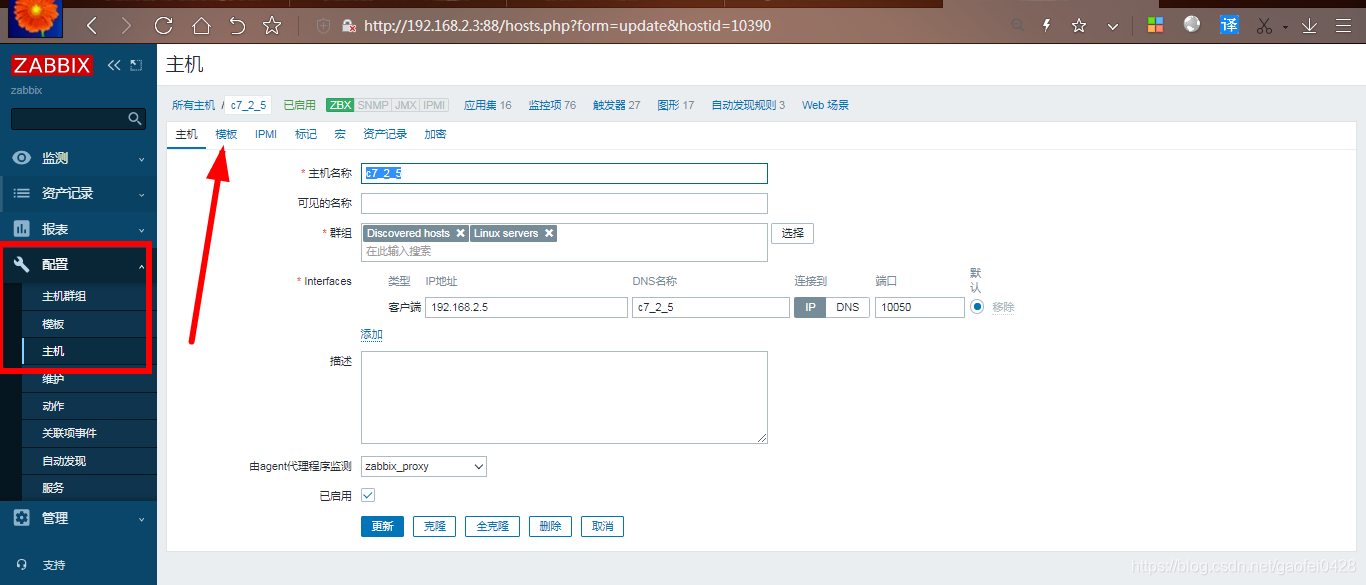Click the 移除 interface link
Image resolution: width=1366 pixels, height=585 pixels.
point(1003,307)
